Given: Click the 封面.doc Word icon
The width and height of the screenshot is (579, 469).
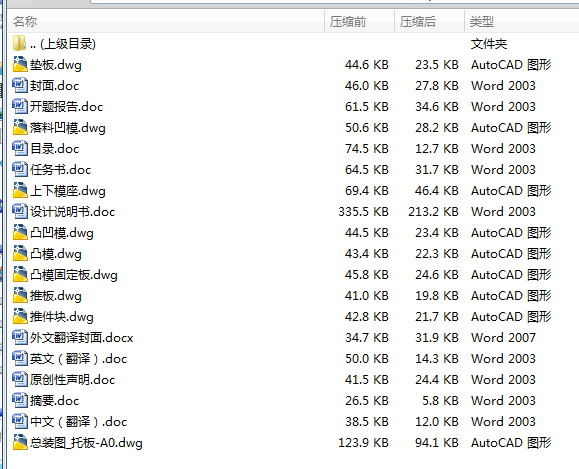Looking at the screenshot, I should [20, 85].
